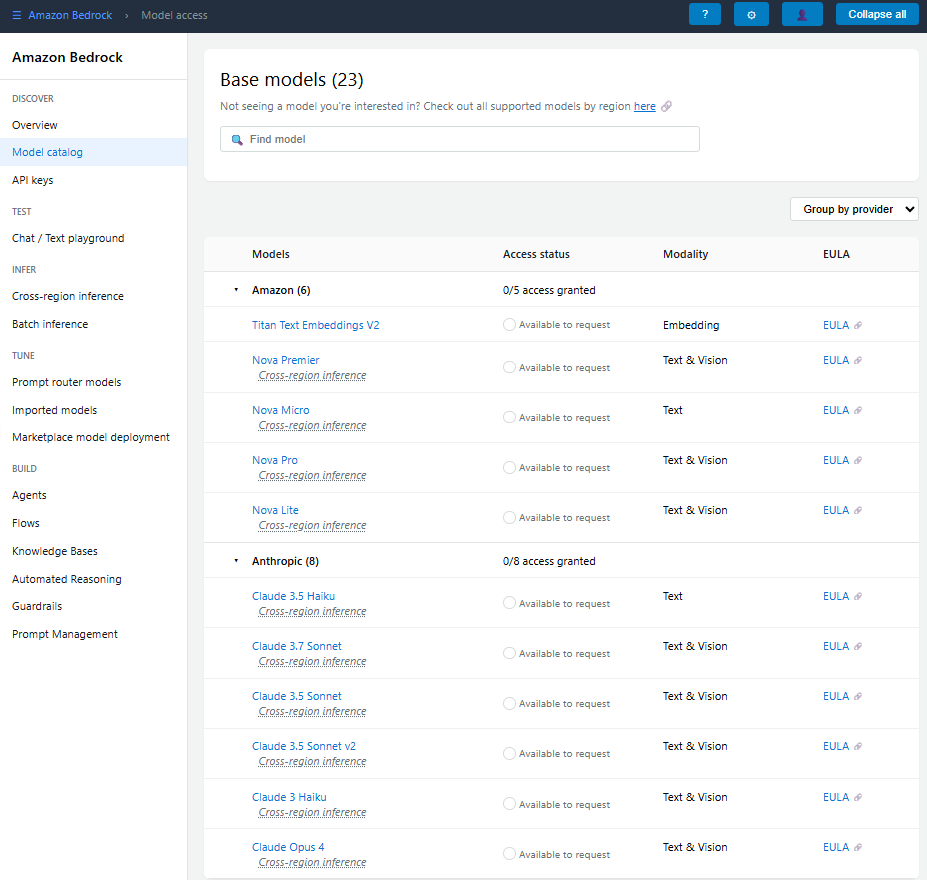Click link icon next to Claude 3.5 Haiku EULA
This screenshot has height=880, width=927.
point(858,596)
